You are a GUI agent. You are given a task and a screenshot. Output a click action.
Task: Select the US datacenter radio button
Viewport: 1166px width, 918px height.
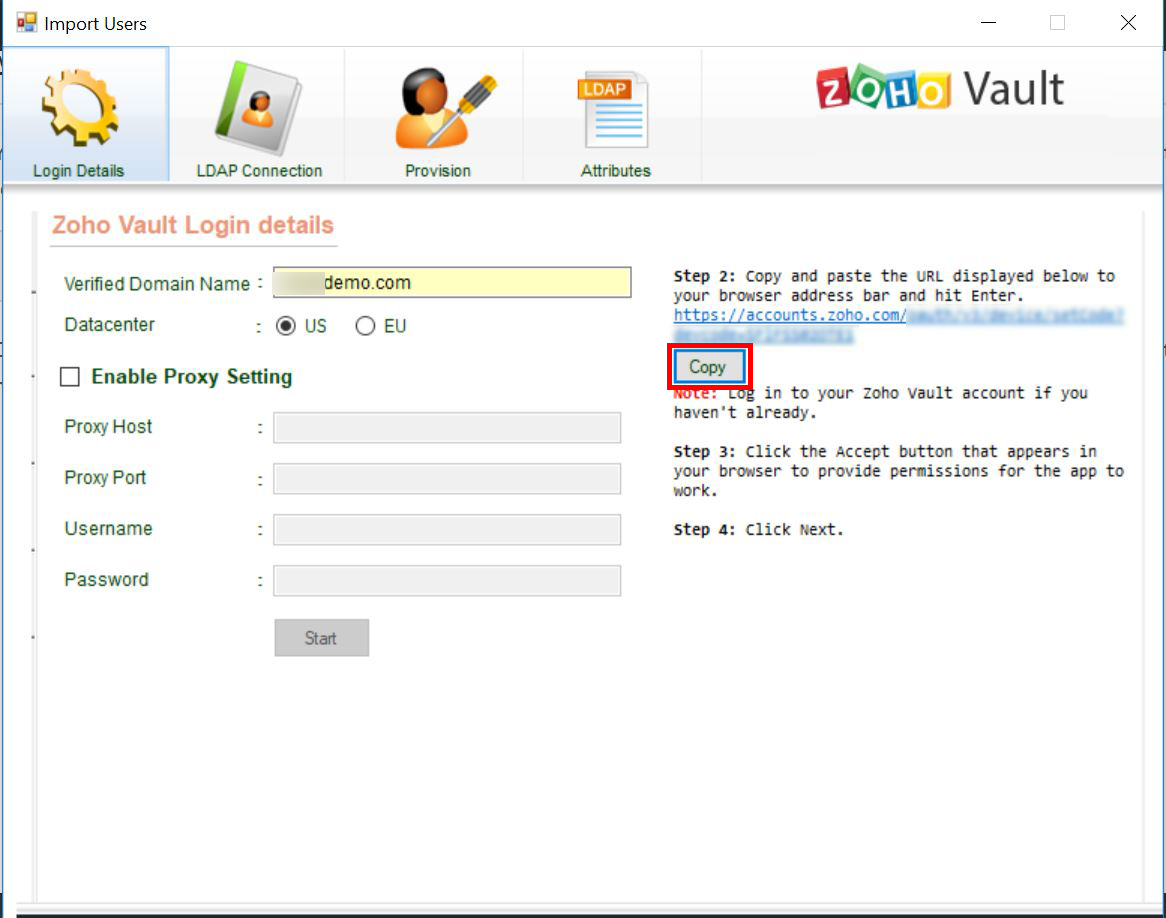pyautogui.click(x=286, y=326)
